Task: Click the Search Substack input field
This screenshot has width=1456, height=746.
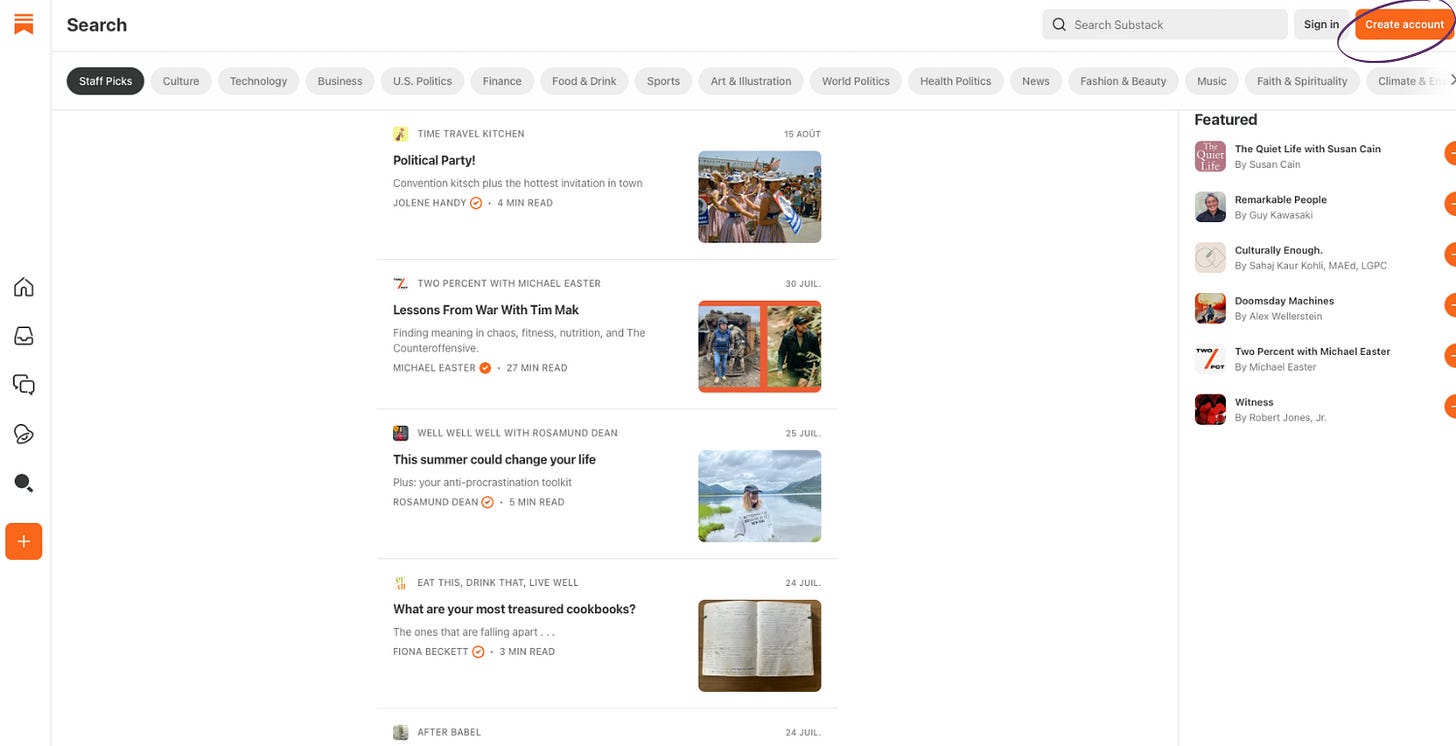Action: click(1165, 24)
